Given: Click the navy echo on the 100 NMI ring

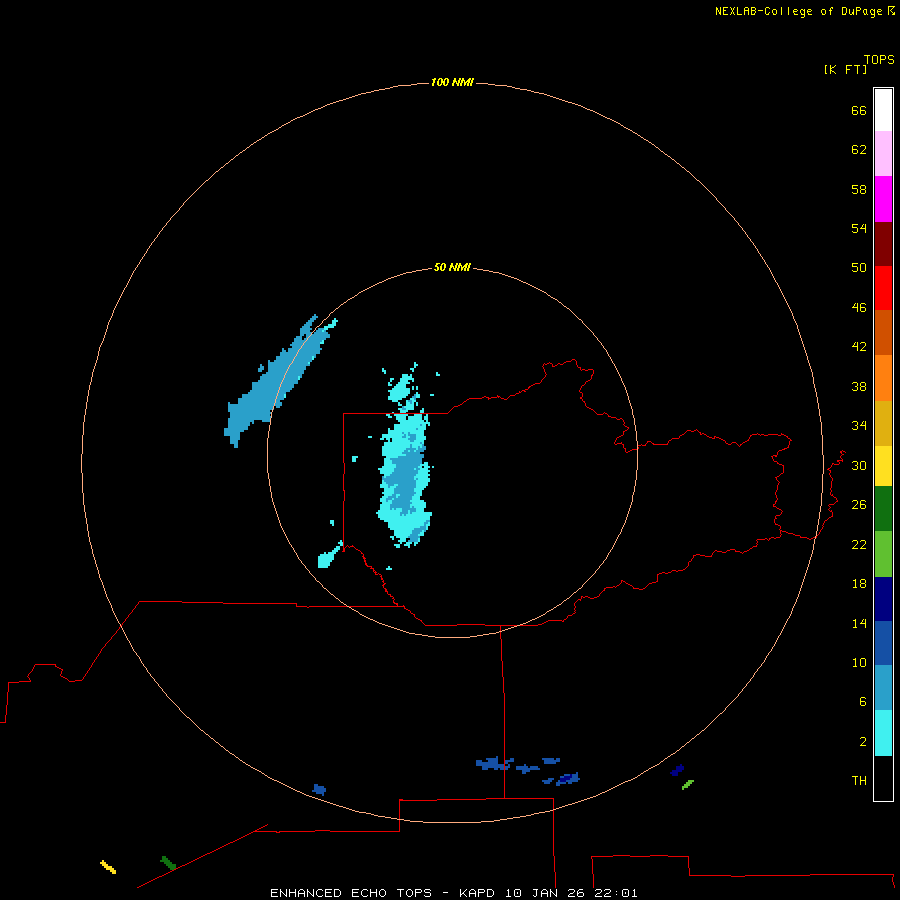Looking at the screenshot, I should click(x=677, y=770).
